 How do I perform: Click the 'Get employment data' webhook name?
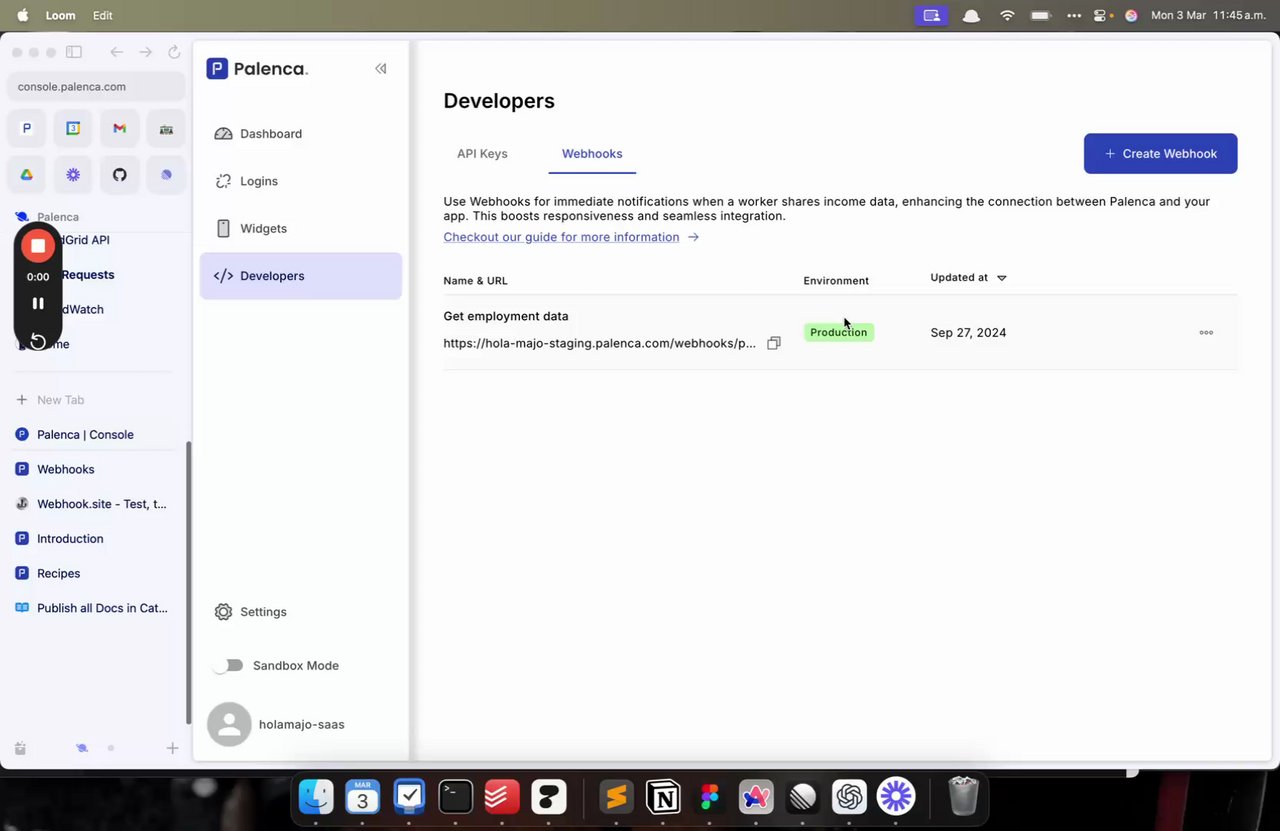(x=506, y=316)
